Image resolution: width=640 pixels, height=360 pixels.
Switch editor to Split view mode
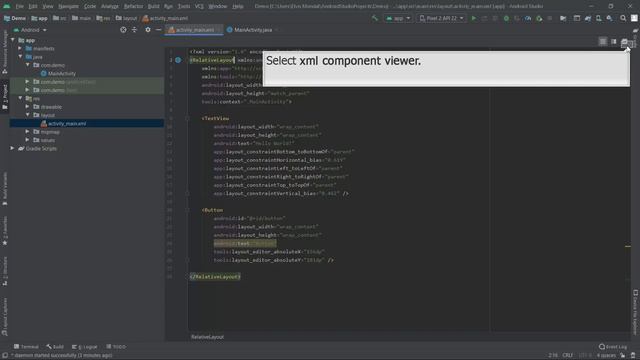click(613, 42)
